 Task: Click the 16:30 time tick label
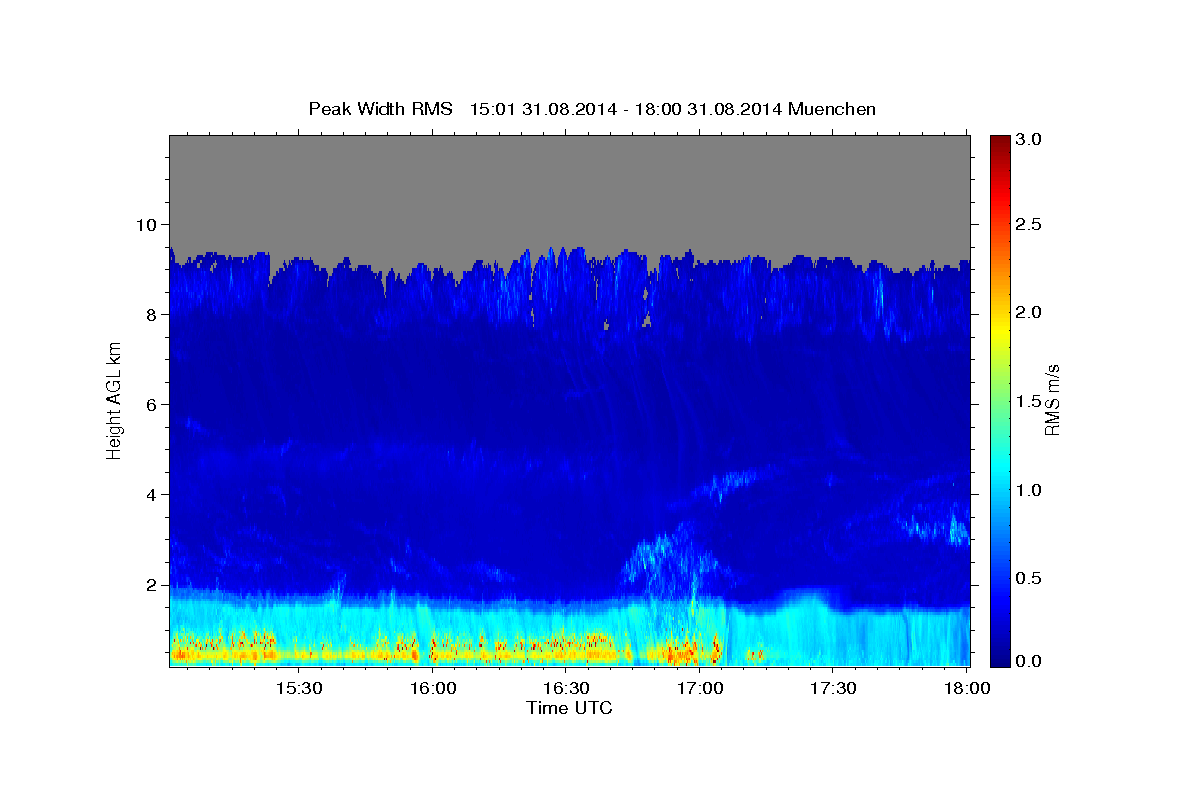point(567,689)
